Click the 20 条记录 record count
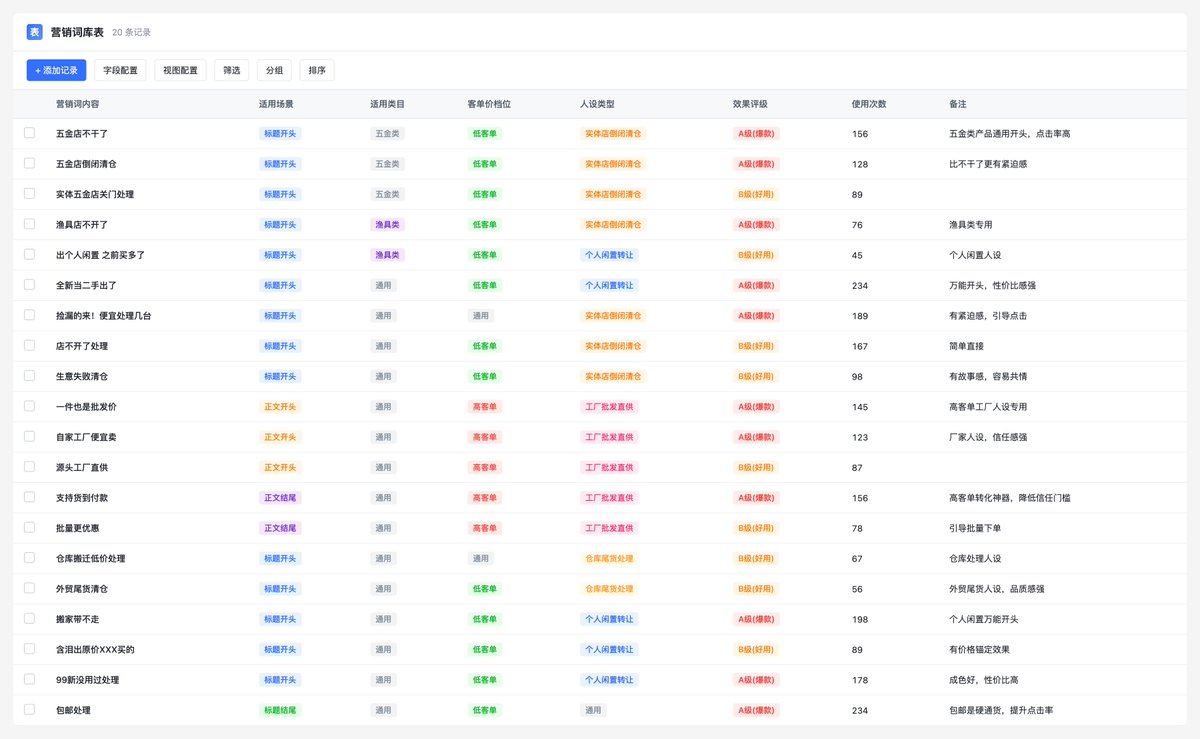 tap(131, 33)
